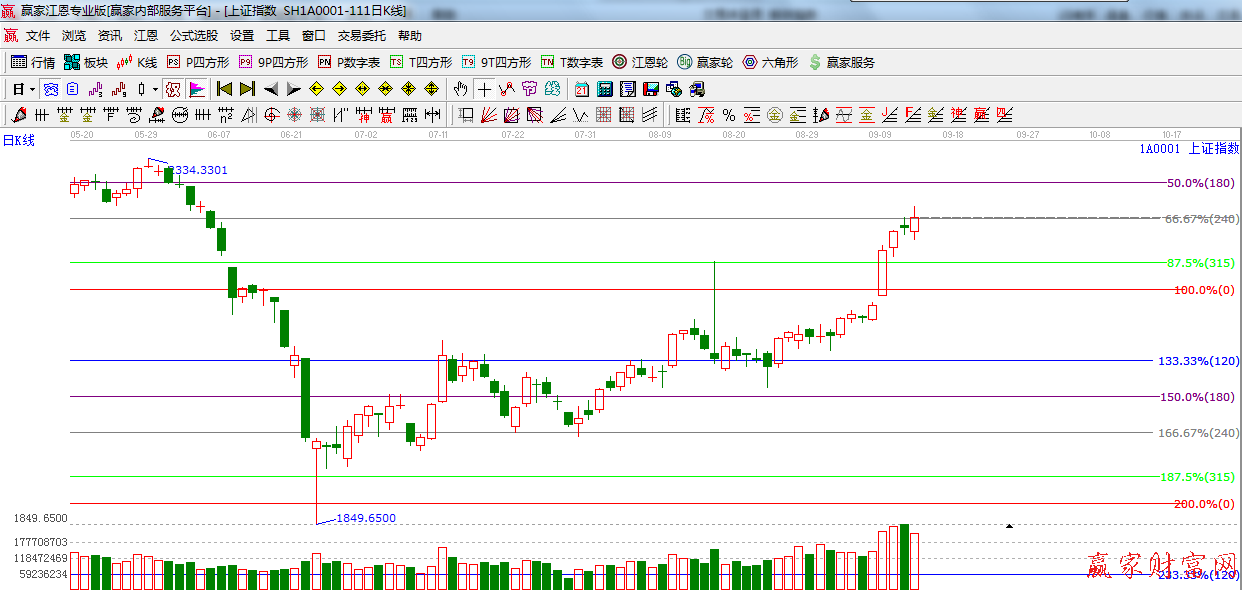Click the 1849.6500 low price label
This screenshot has height=590, width=1242.
pyautogui.click(x=366, y=518)
